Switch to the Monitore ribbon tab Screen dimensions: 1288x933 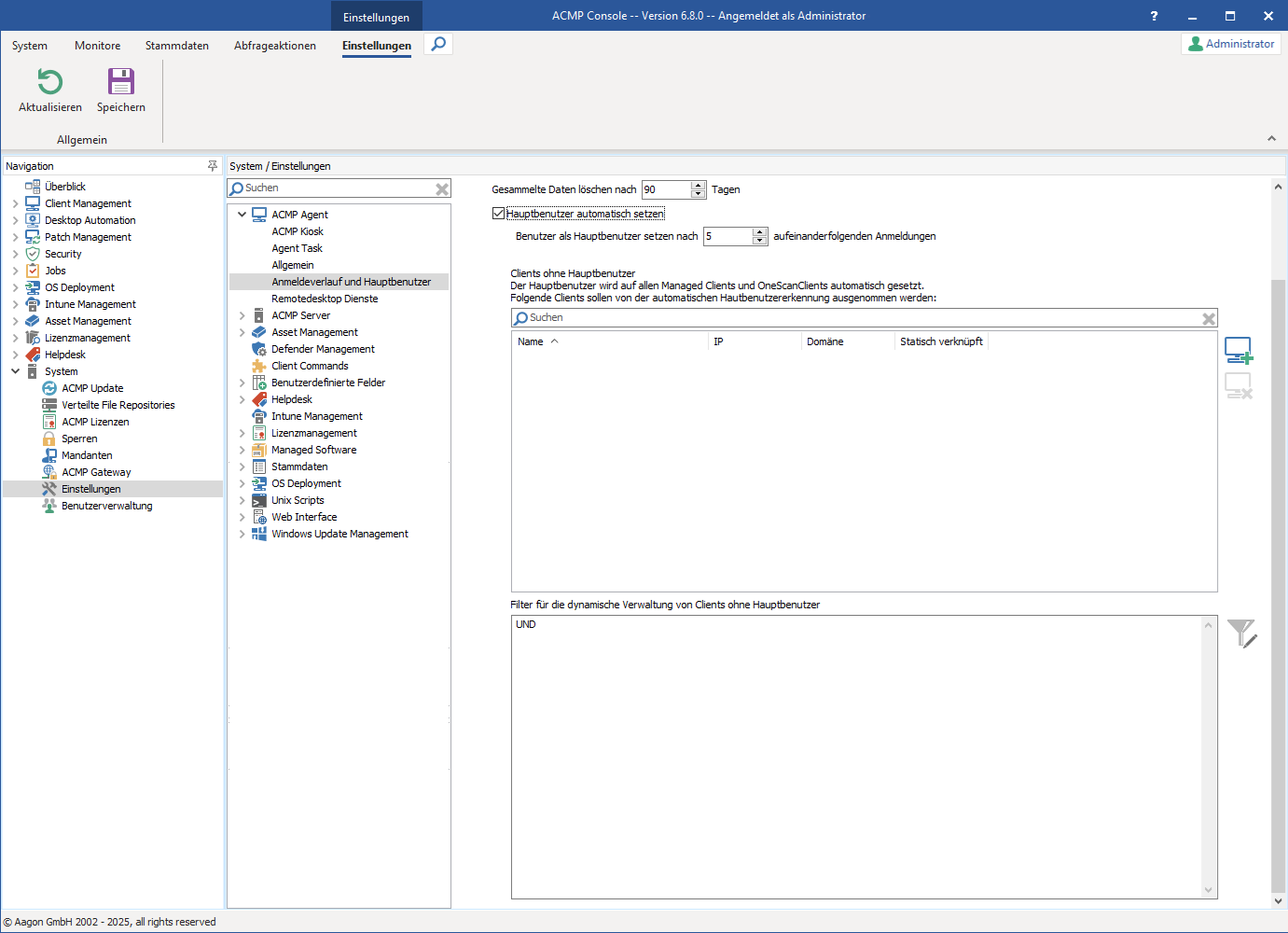pyautogui.click(x=97, y=46)
